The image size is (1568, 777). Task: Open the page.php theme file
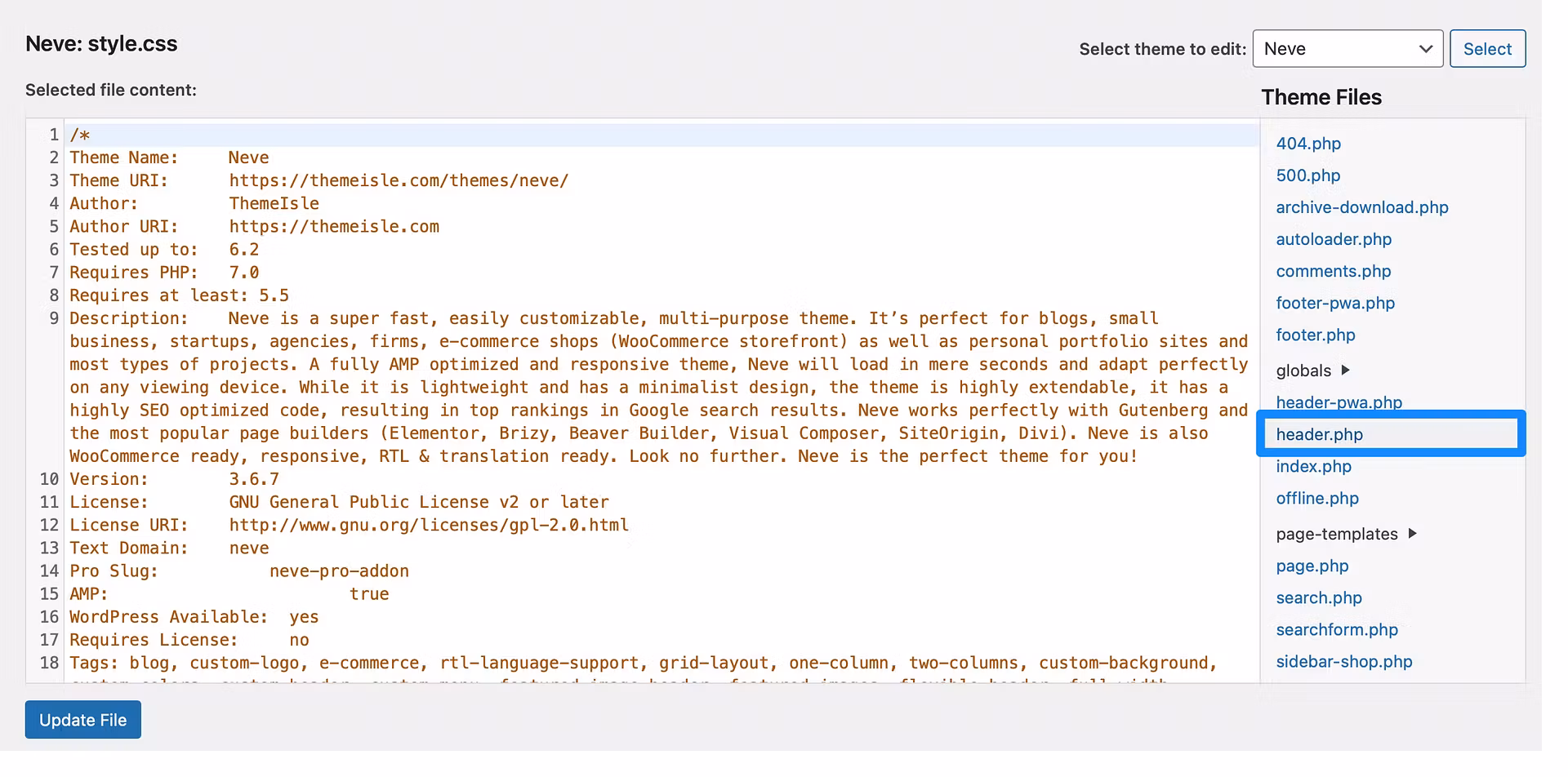click(x=1312, y=566)
